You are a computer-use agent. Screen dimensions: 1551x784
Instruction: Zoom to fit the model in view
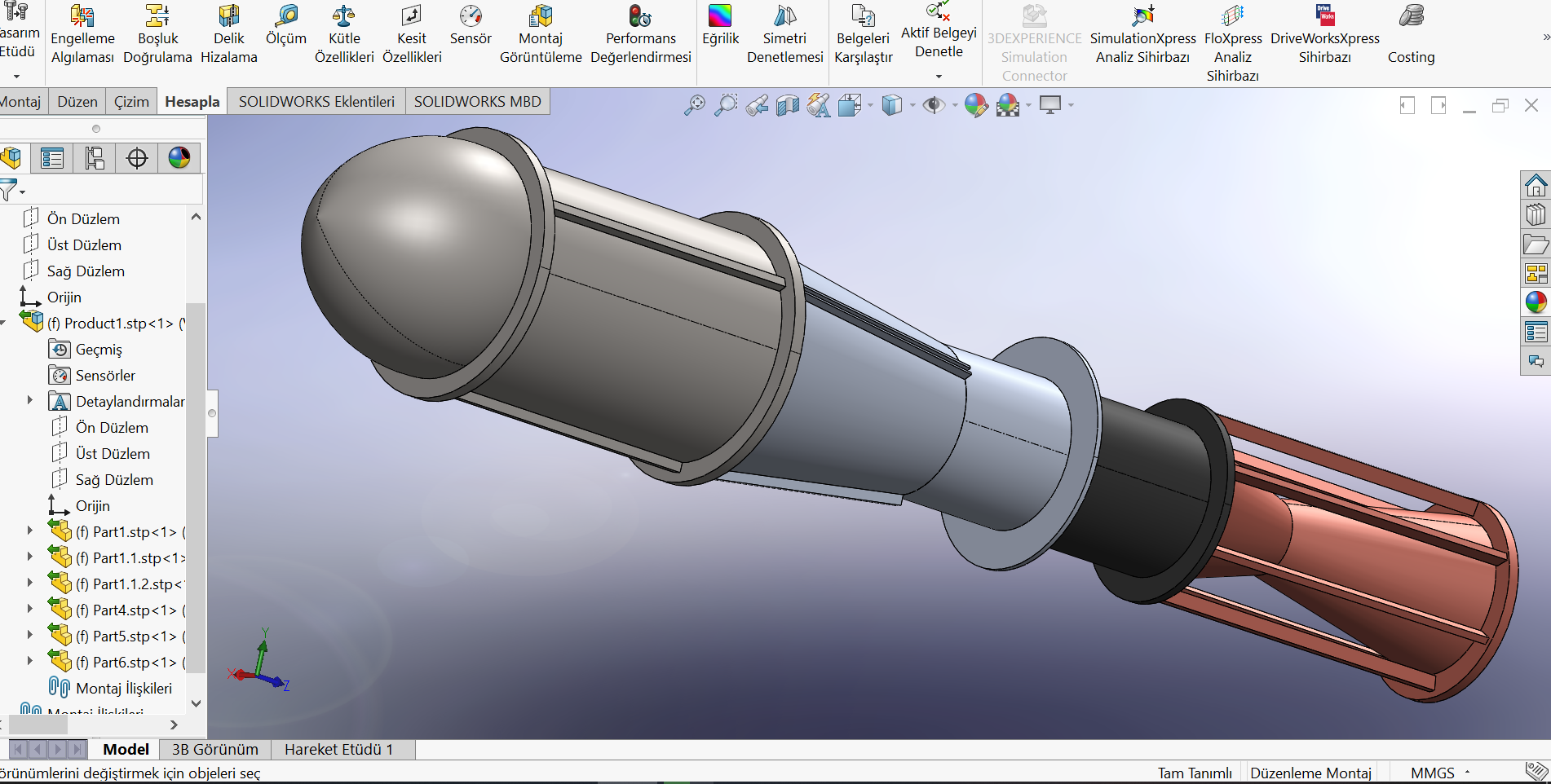695,105
